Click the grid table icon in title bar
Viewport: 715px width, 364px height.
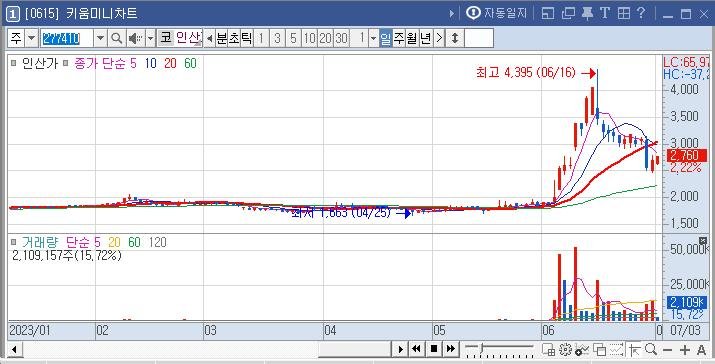[623, 14]
